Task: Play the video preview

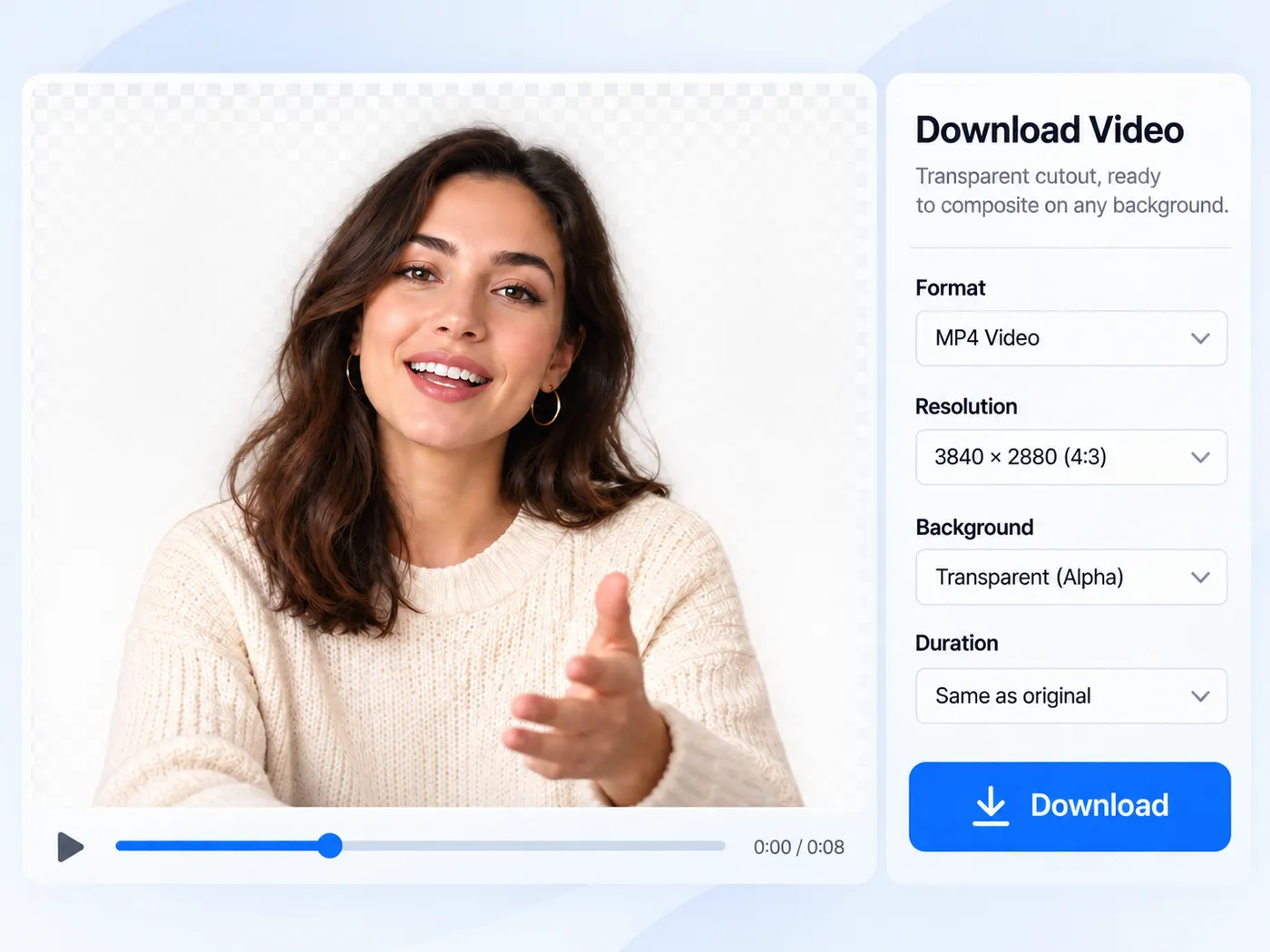Action: (70, 847)
